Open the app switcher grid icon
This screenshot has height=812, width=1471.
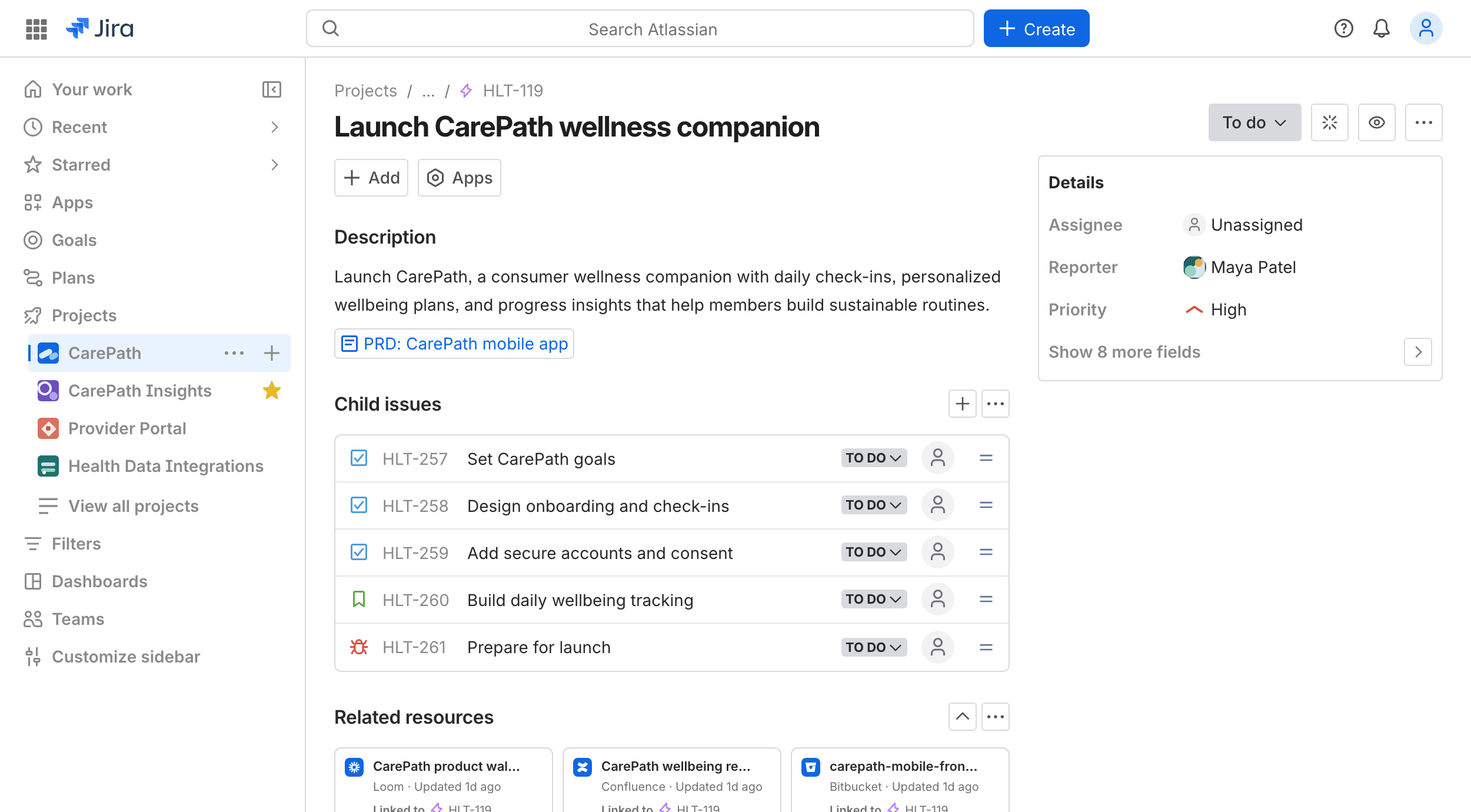coord(36,29)
